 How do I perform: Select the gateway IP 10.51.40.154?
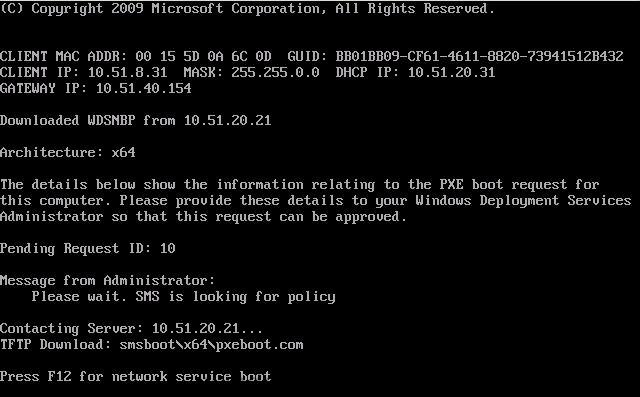pos(144,88)
